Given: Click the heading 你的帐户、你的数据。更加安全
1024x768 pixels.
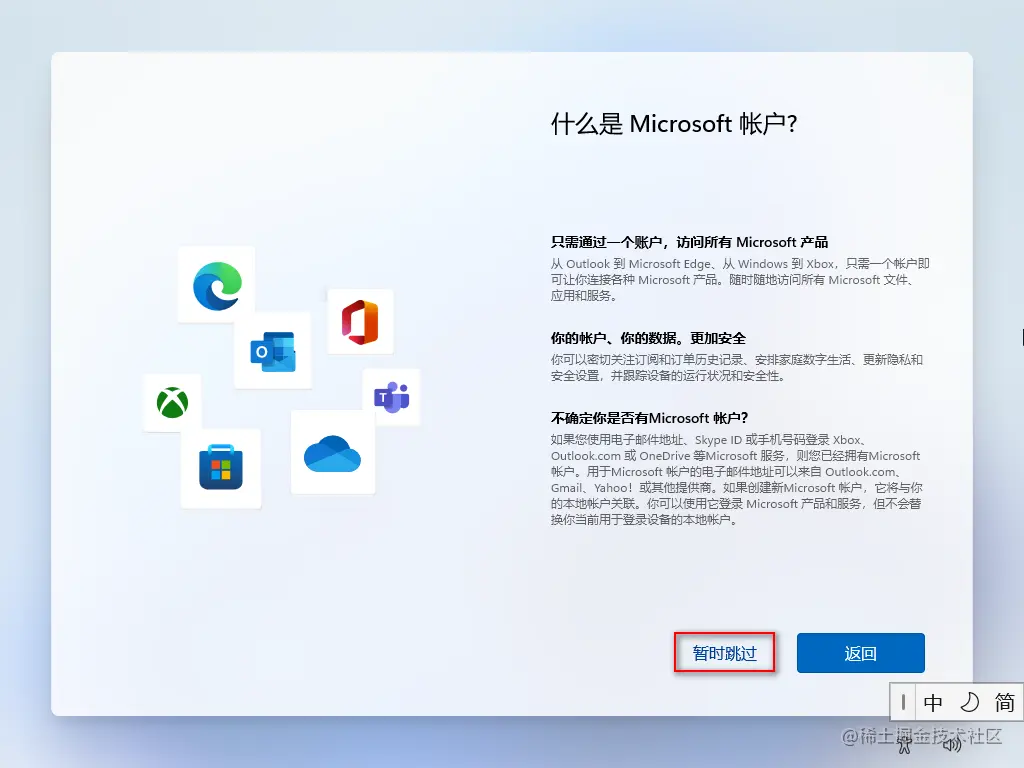Looking at the screenshot, I should tap(648, 338).
